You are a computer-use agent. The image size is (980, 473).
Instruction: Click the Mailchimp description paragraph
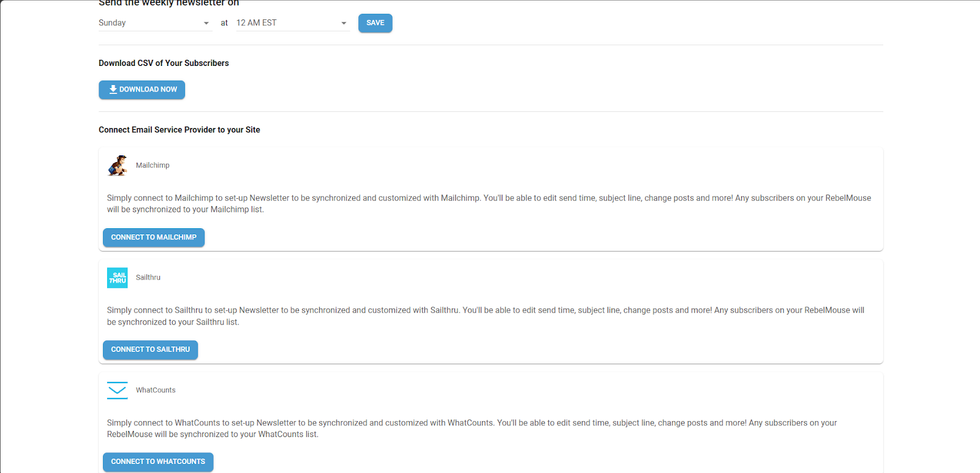coord(488,204)
